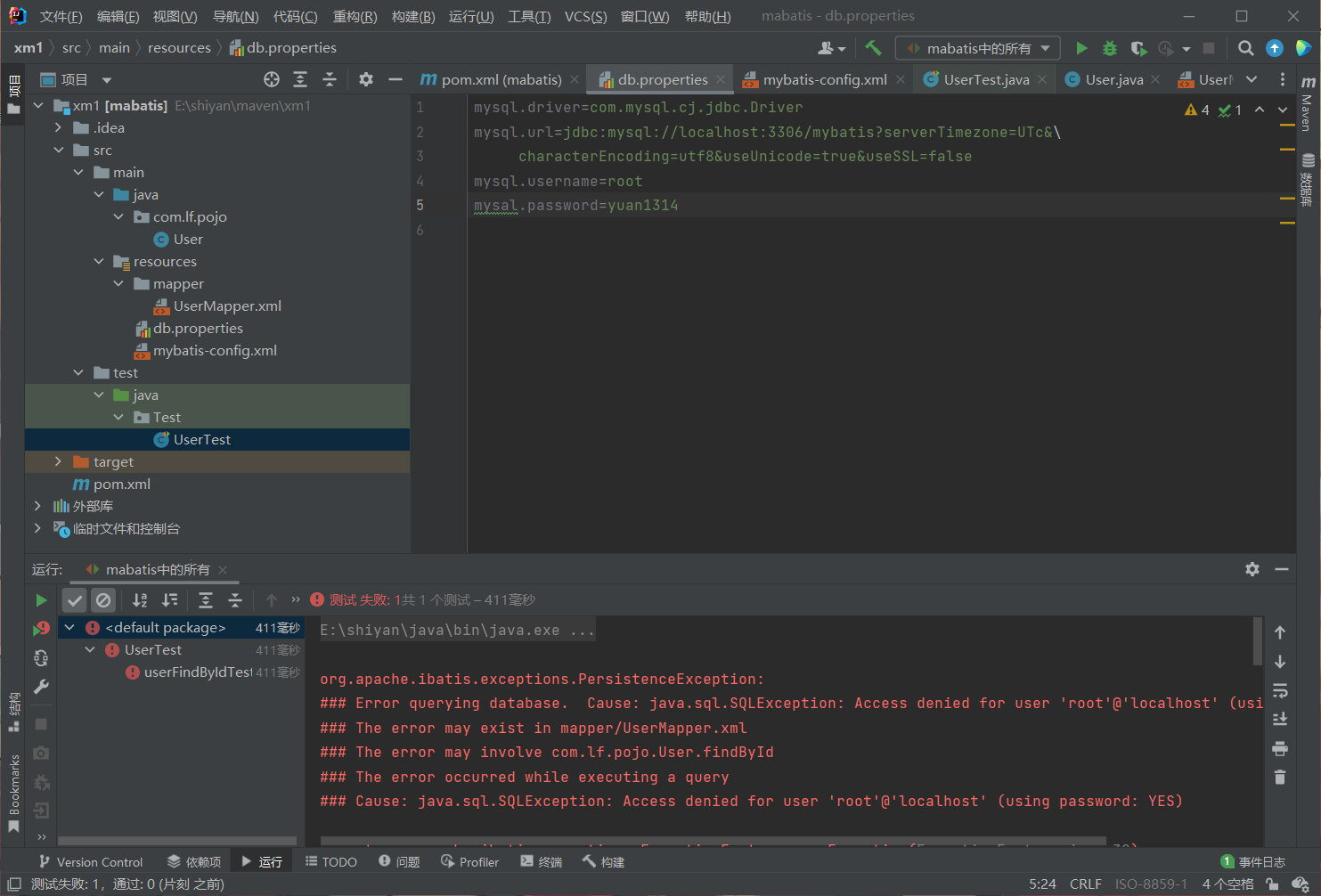Rerun failed tests icon
Screen dimensions: 1321x896
(41, 629)
